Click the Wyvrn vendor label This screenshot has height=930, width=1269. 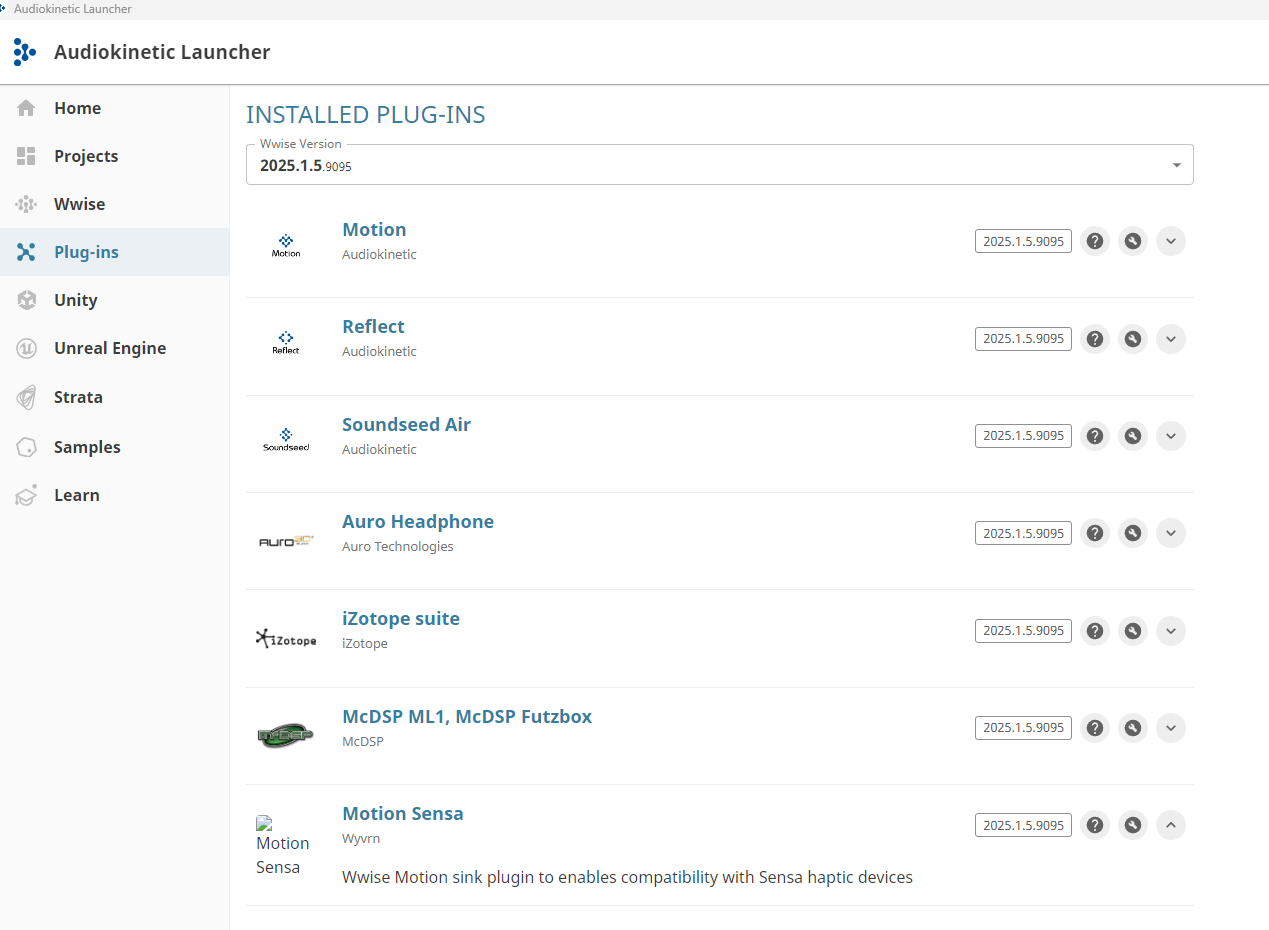click(x=361, y=838)
